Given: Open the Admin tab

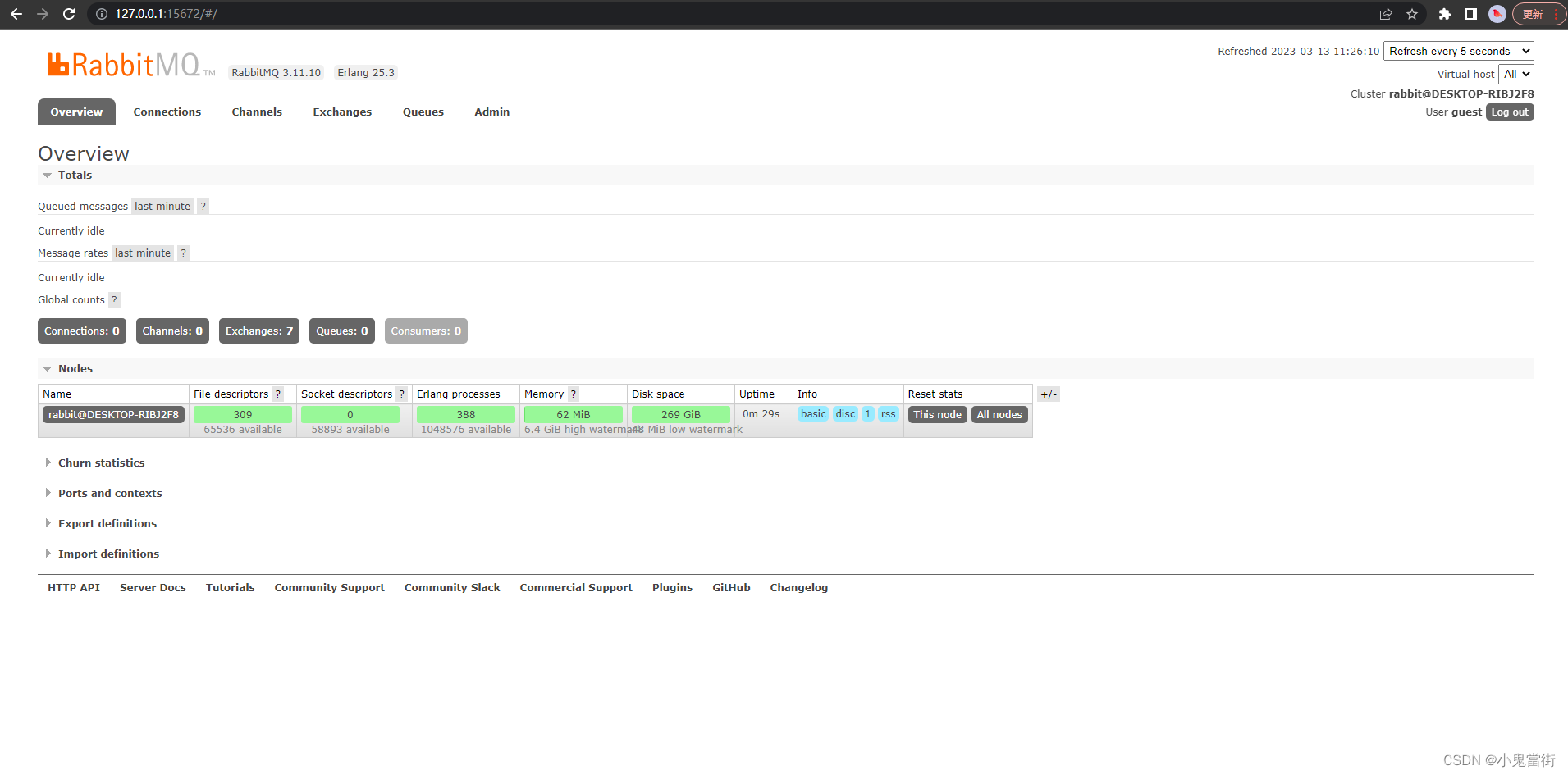Looking at the screenshot, I should pyautogui.click(x=492, y=112).
